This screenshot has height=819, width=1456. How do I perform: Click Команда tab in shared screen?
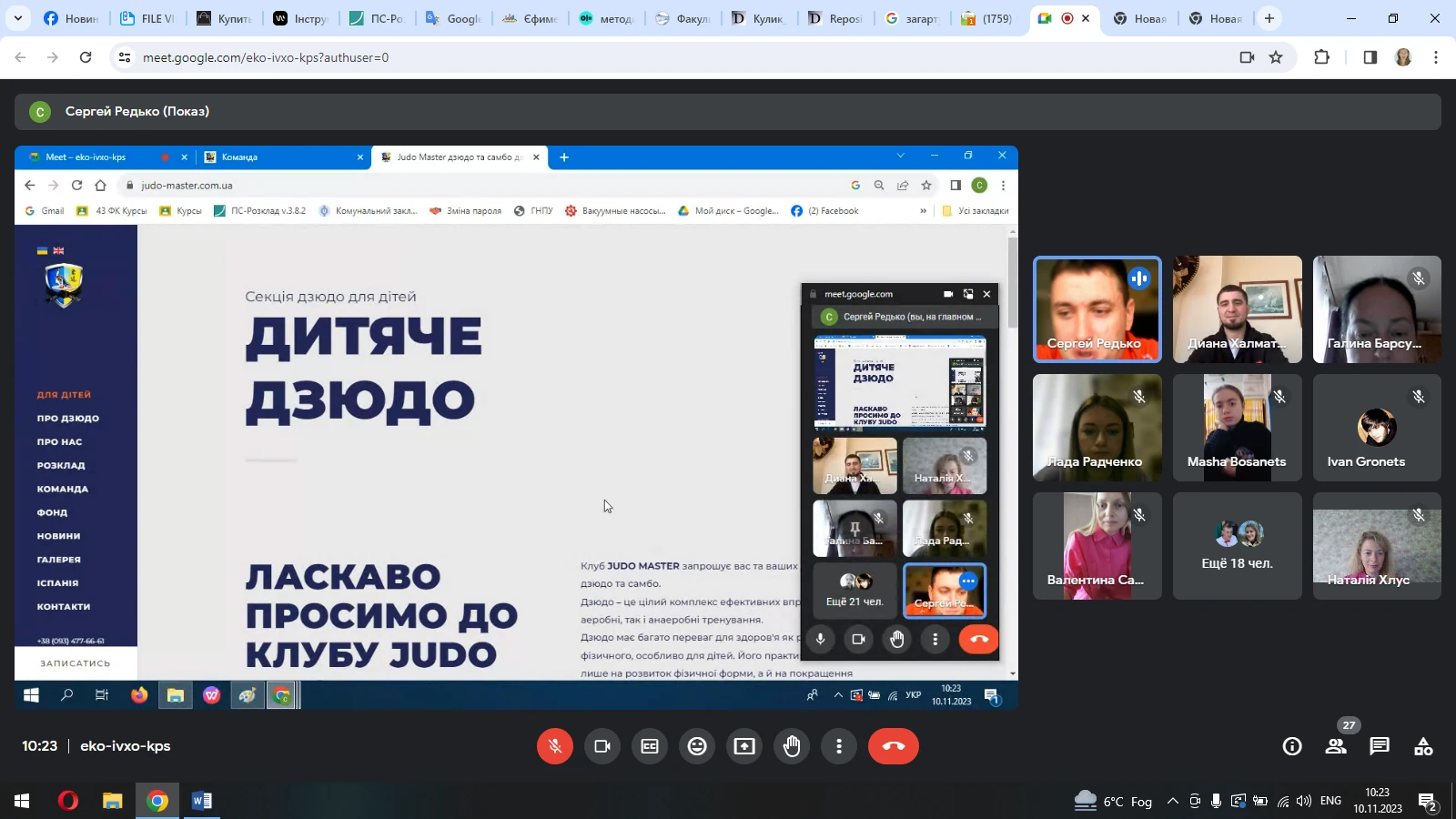coord(283,157)
